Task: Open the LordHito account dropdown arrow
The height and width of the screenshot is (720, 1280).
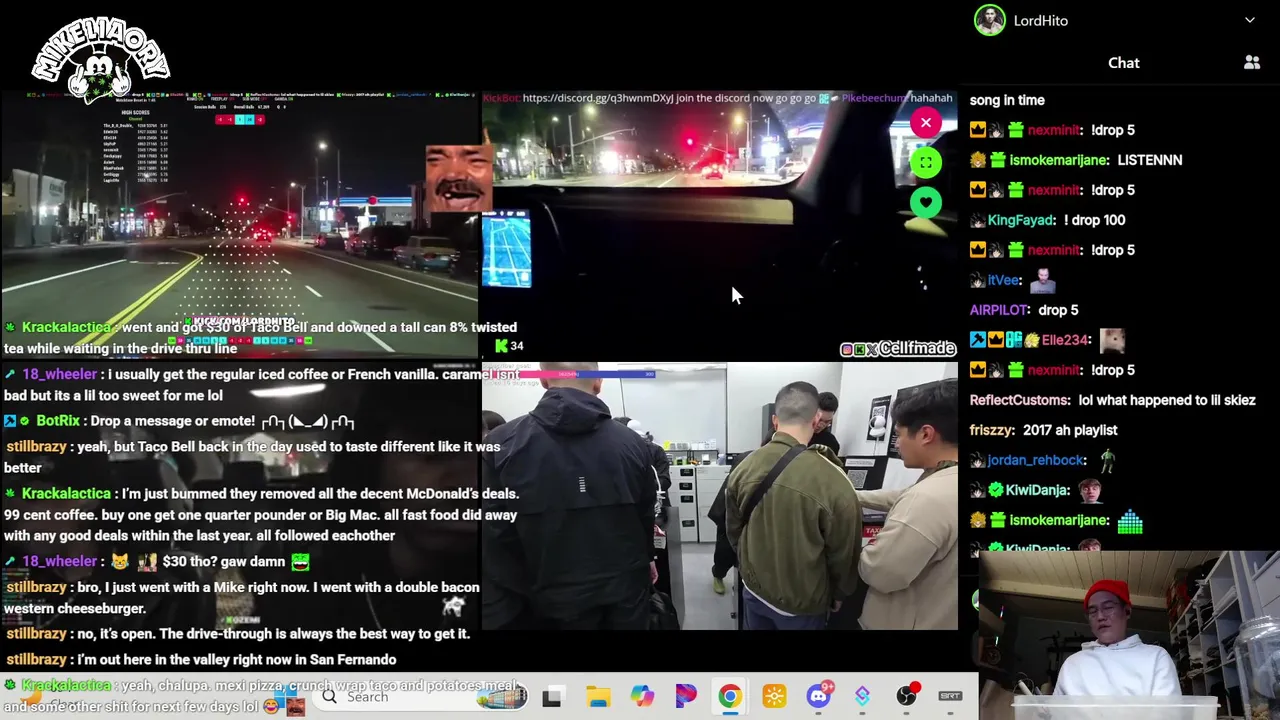Action: [1249, 20]
